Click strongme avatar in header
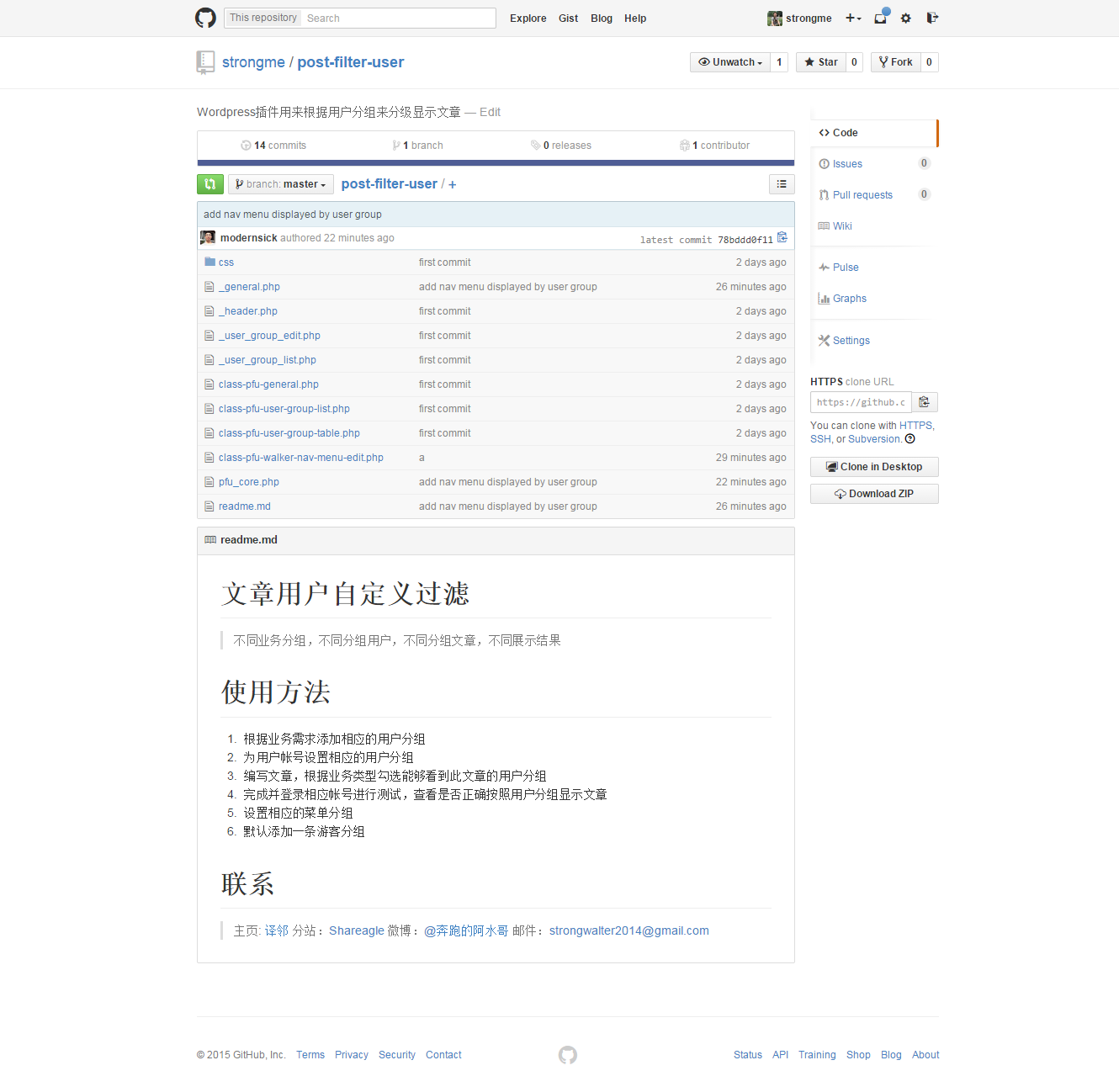Viewport: 1119px width, 1092px height. [x=775, y=19]
